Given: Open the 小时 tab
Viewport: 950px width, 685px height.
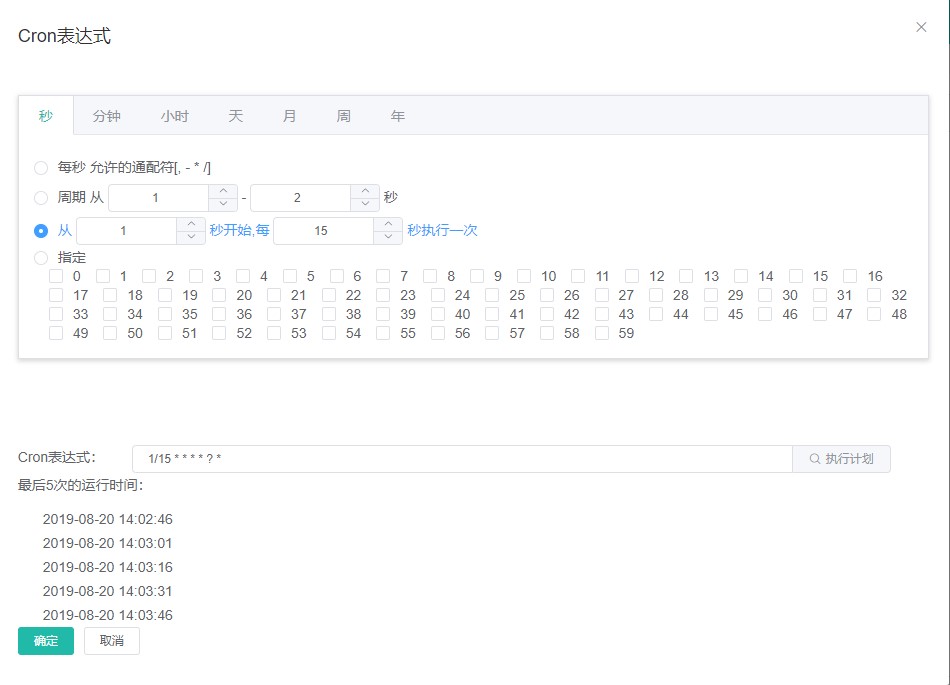Looking at the screenshot, I should pyautogui.click(x=175, y=115).
